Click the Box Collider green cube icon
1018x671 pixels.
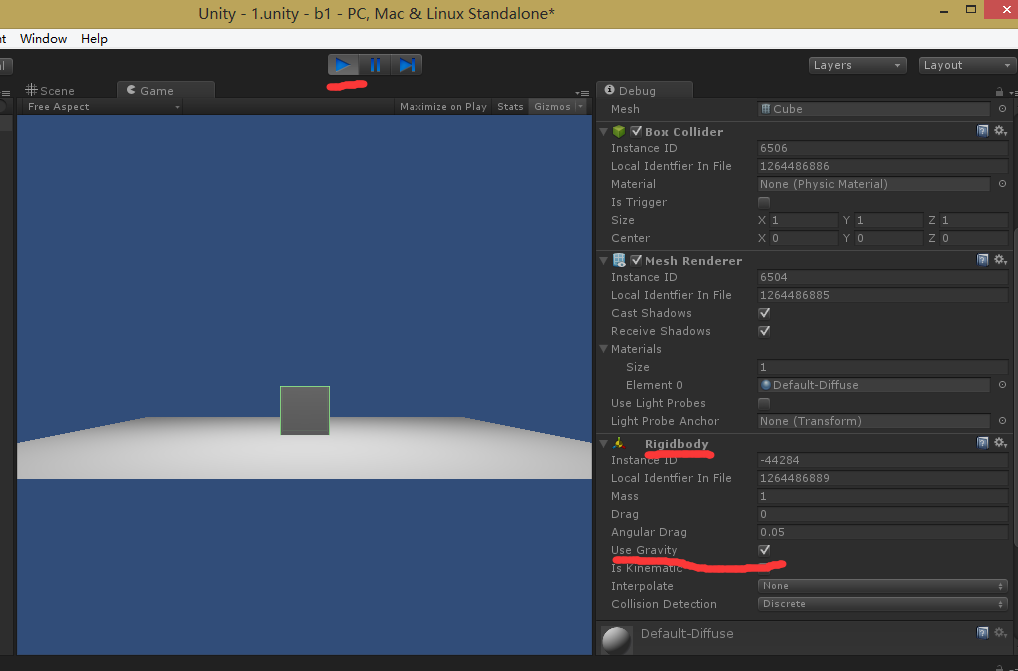click(x=619, y=132)
